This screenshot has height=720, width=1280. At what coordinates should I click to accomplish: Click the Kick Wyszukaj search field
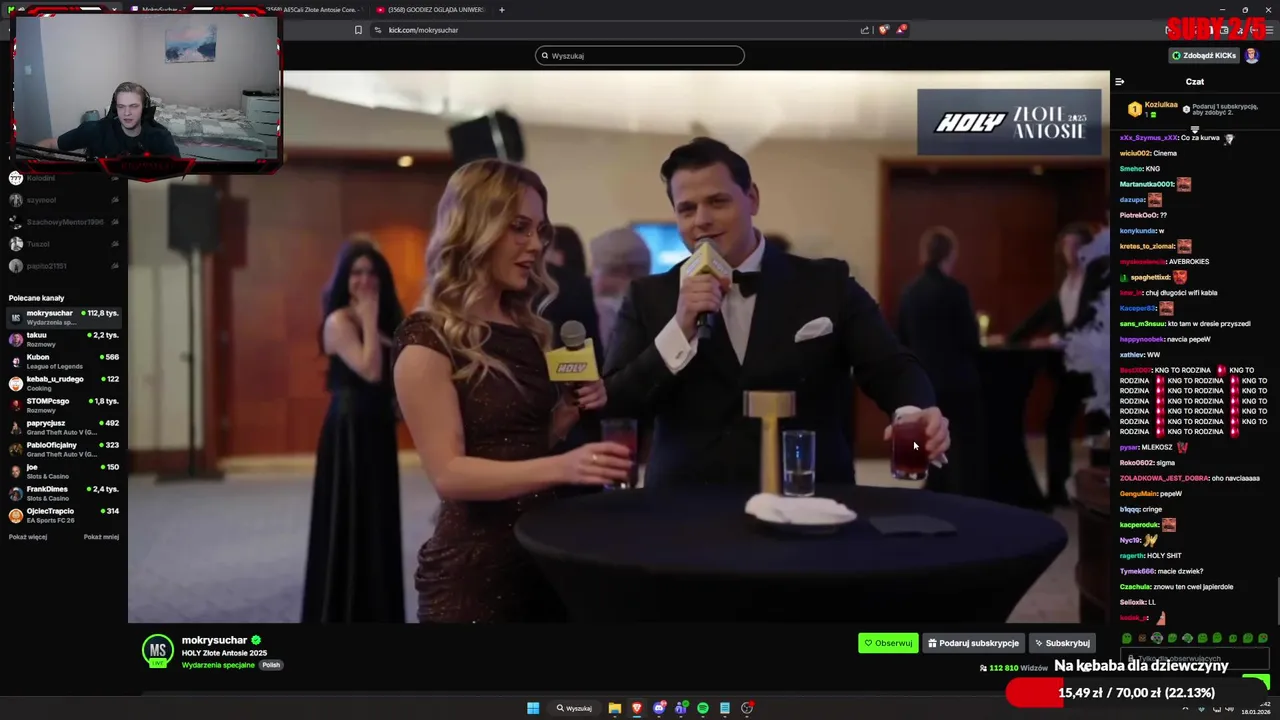coord(640,56)
